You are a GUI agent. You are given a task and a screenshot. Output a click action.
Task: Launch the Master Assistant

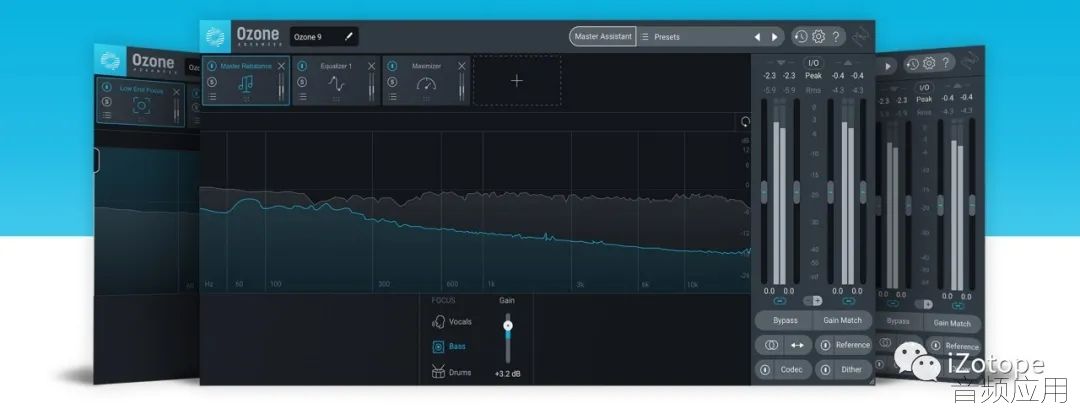(x=603, y=37)
